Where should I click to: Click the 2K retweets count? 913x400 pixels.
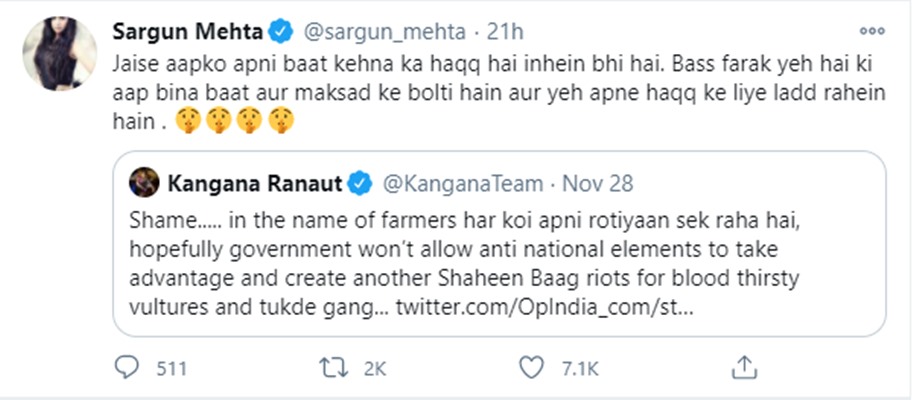click(374, 370)
